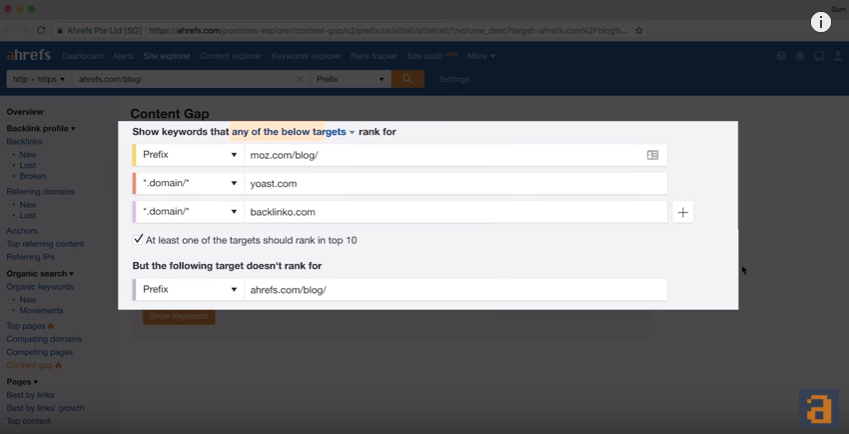Click the Ahrefs logo in header
Image resolution: width=849 pixels, height=434 pixels.
(29, 55)
